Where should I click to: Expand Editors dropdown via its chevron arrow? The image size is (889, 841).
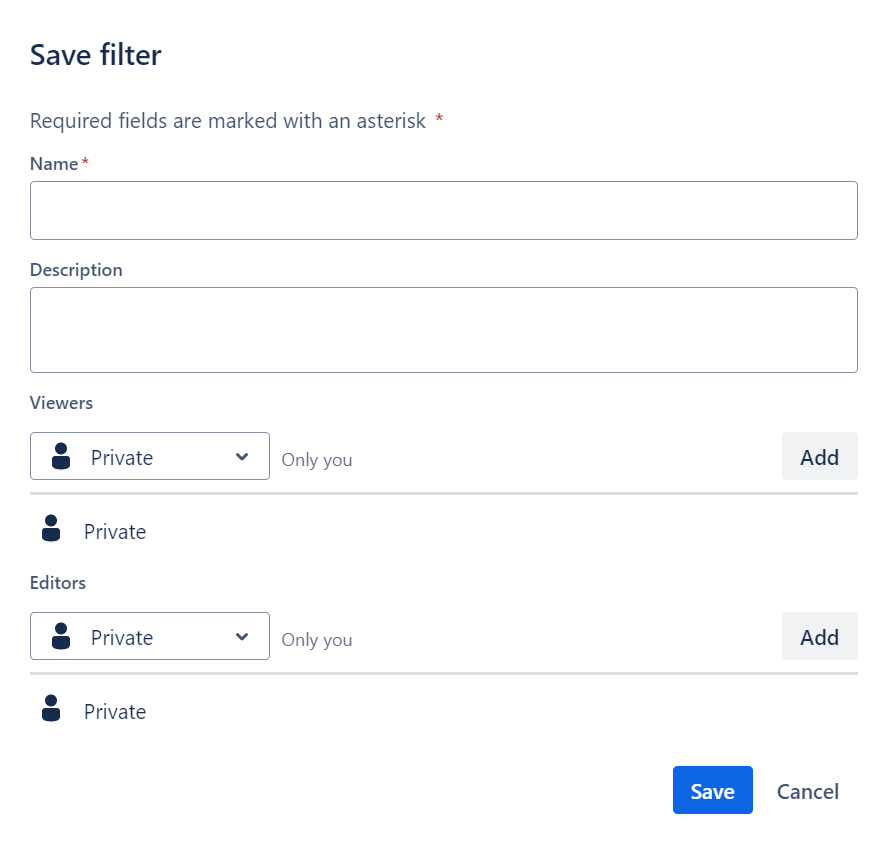(241, 637)
